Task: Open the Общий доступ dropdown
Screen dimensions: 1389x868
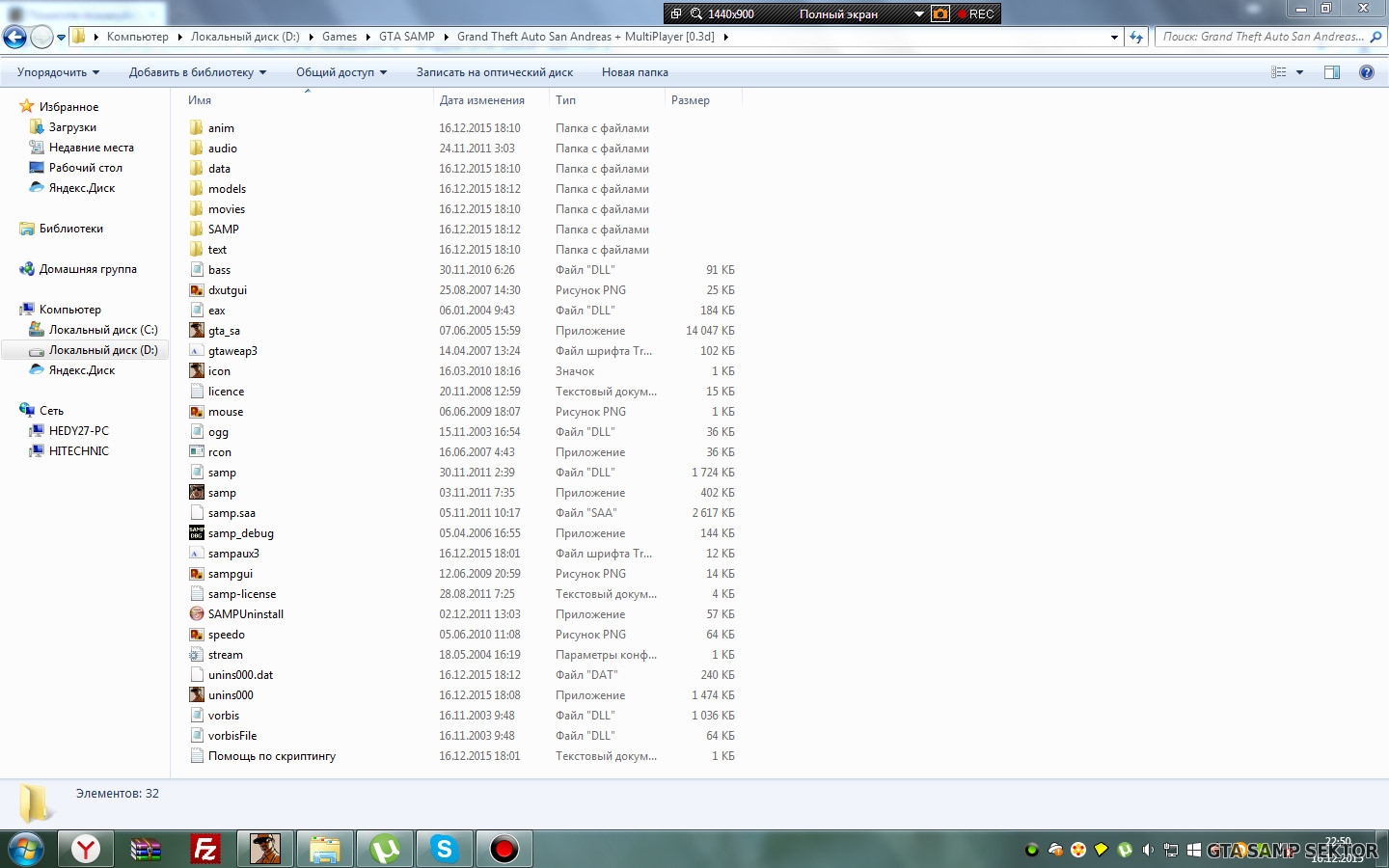Action: (x=340, y=72)
